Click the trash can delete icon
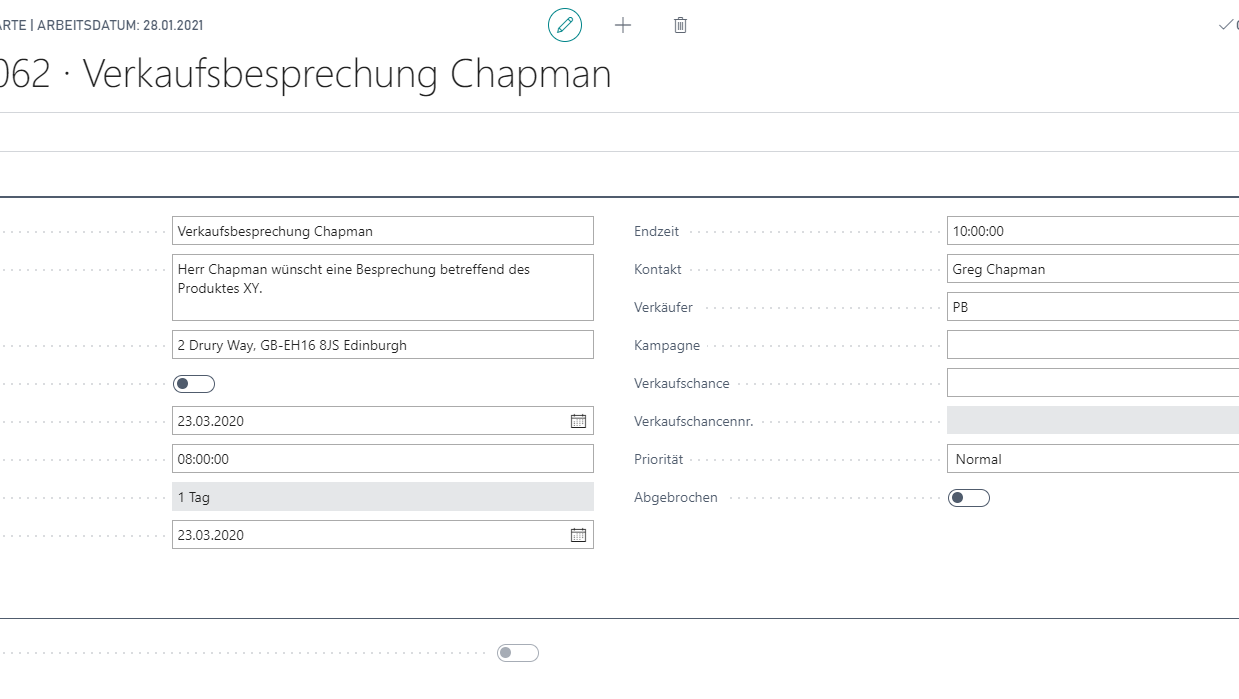Image resolution: width=1239 pixels, height=699 pixels. [680, 25]
